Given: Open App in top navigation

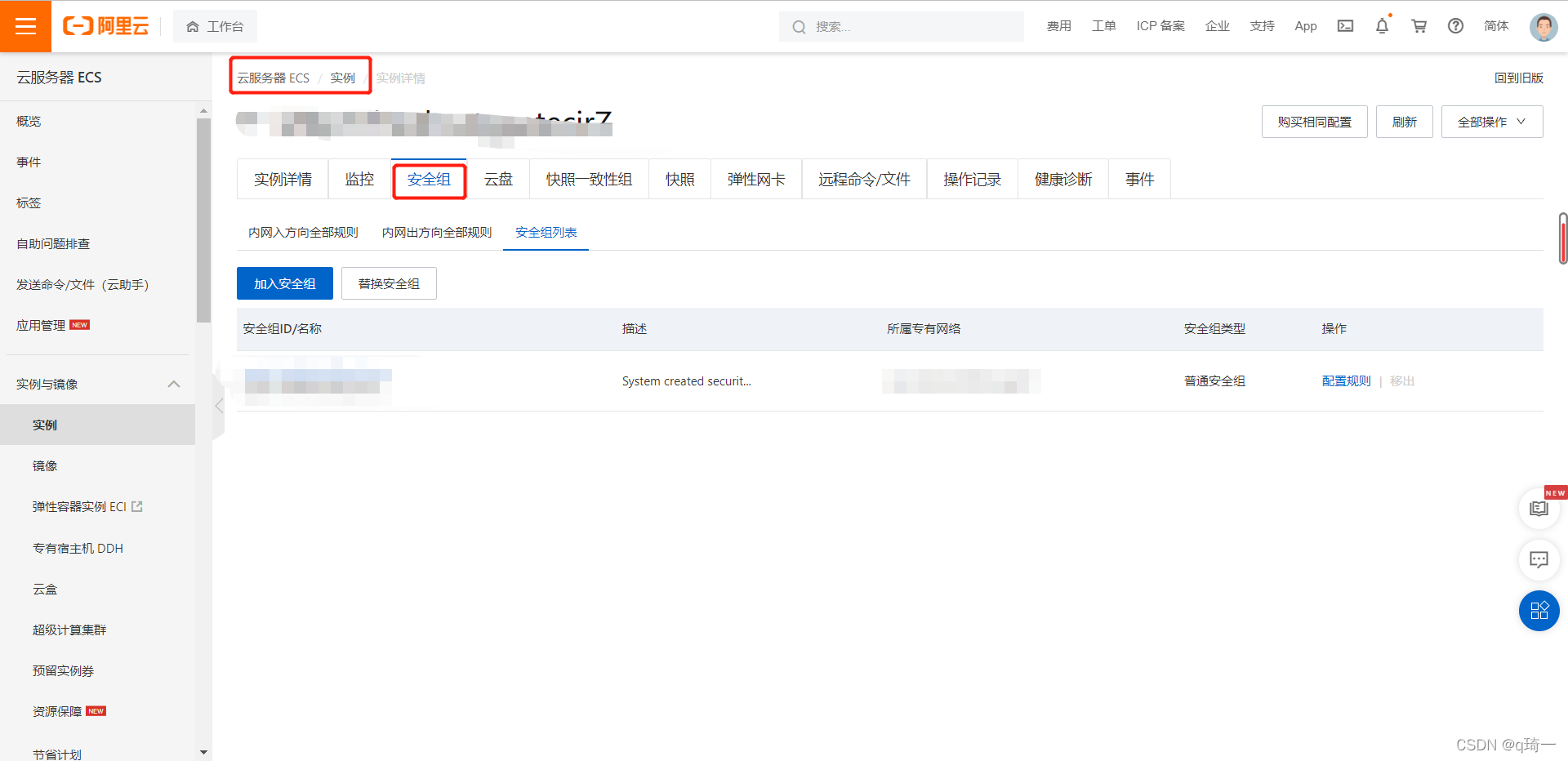Looking at the screenshot, I should (1305, 26).
